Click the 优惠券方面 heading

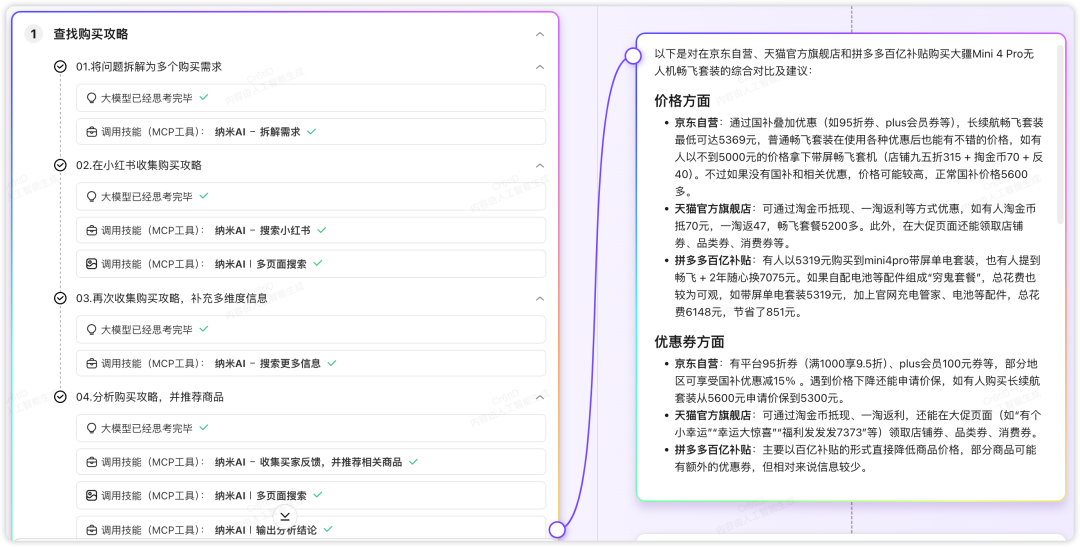(x=689, y=342)
